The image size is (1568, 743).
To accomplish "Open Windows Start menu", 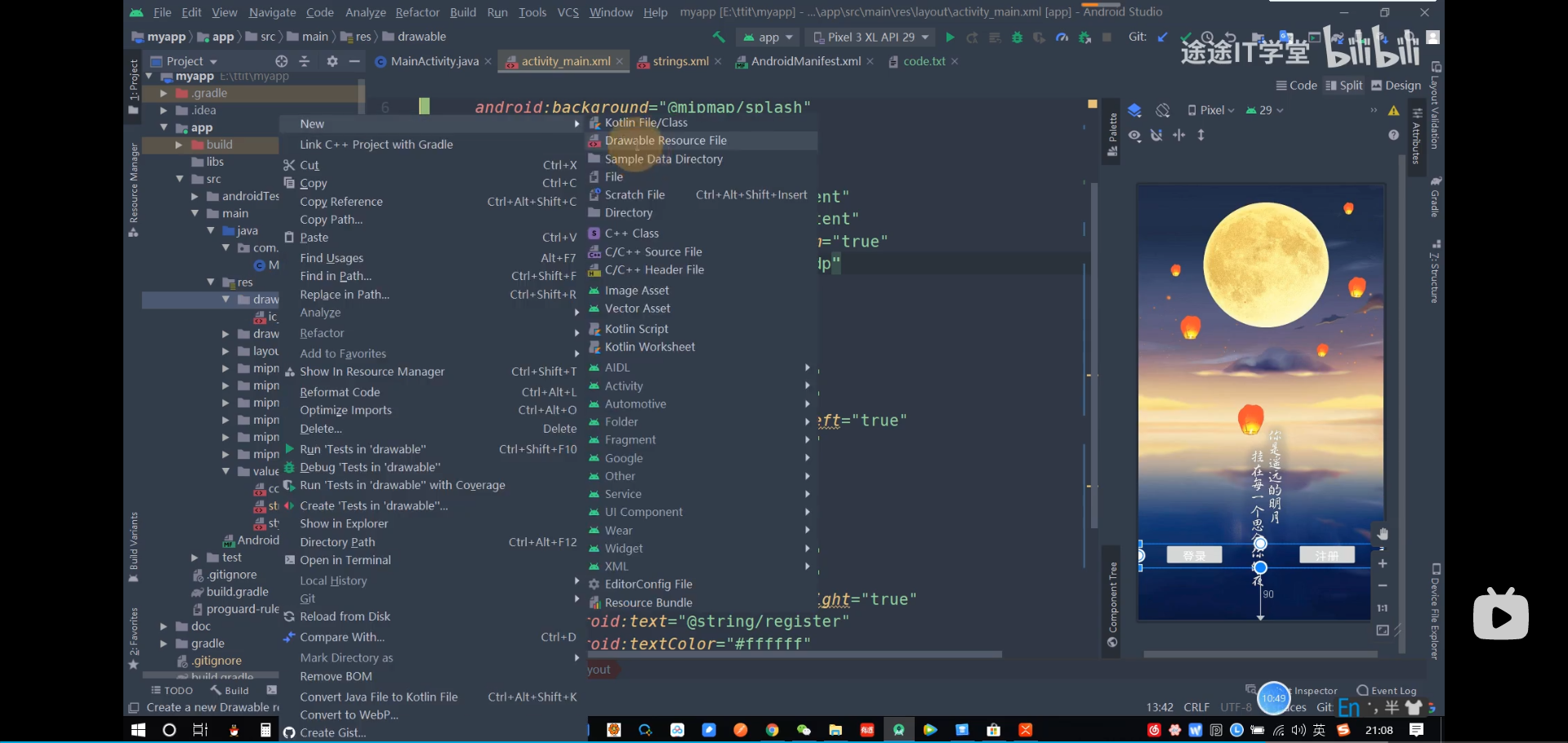I will point(138,730).
